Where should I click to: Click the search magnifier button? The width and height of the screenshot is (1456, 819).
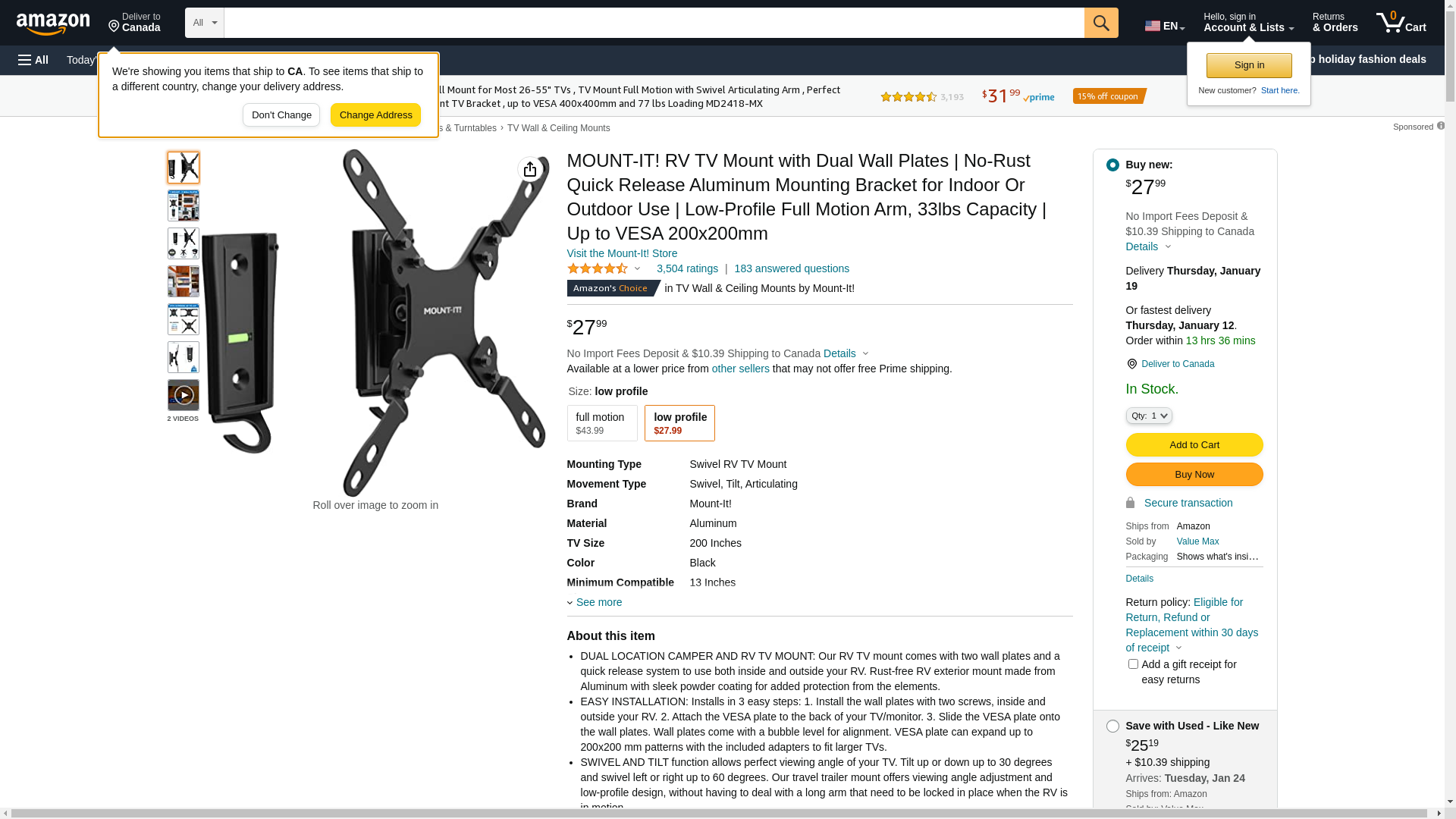coord(1101,23)
